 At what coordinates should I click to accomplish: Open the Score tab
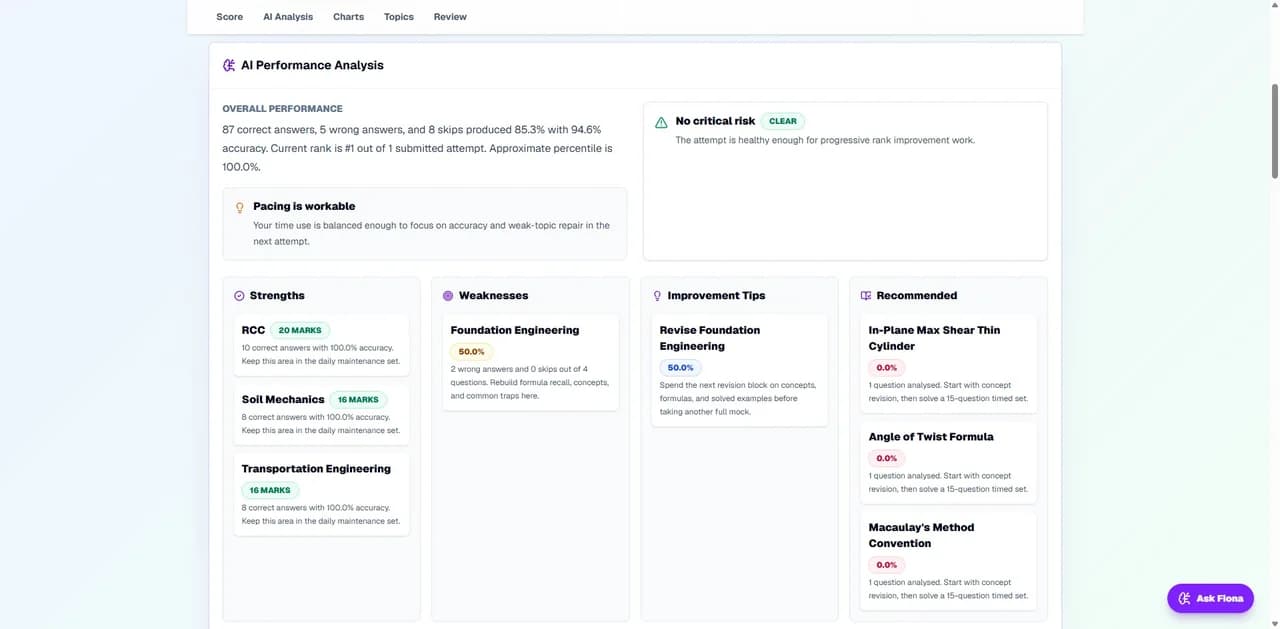[x=229, y=17]
